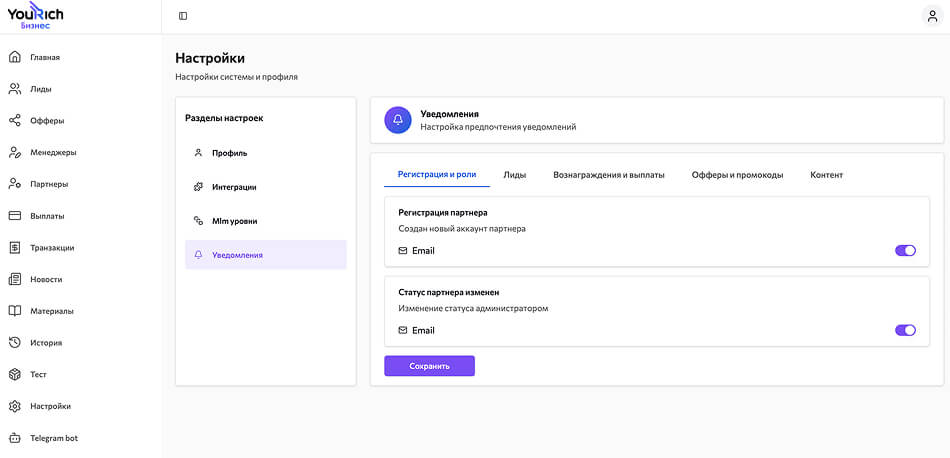Click the Изменение статуса администратором text
The image size is (950, 458).
[x=473, y=308]
